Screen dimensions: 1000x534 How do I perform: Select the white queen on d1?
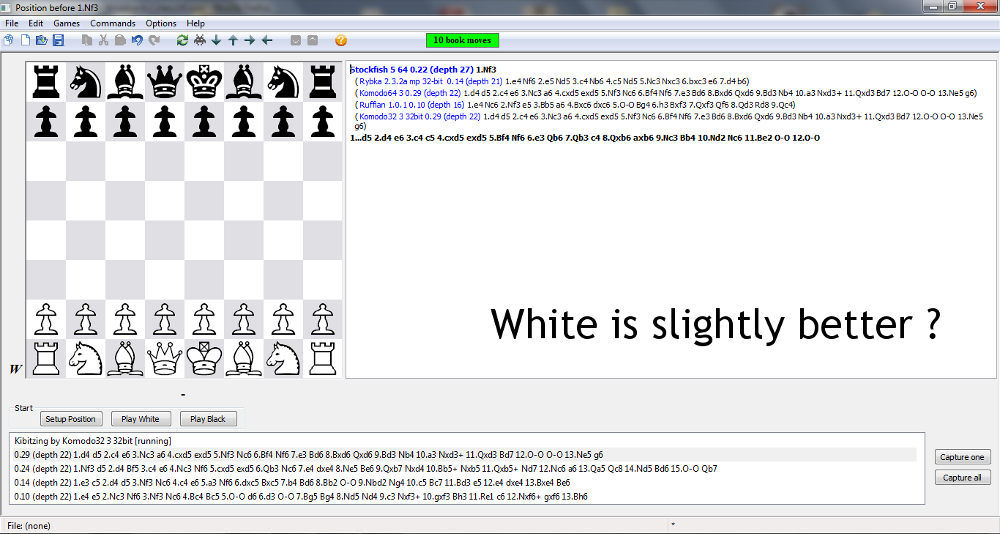coord(165,358)
